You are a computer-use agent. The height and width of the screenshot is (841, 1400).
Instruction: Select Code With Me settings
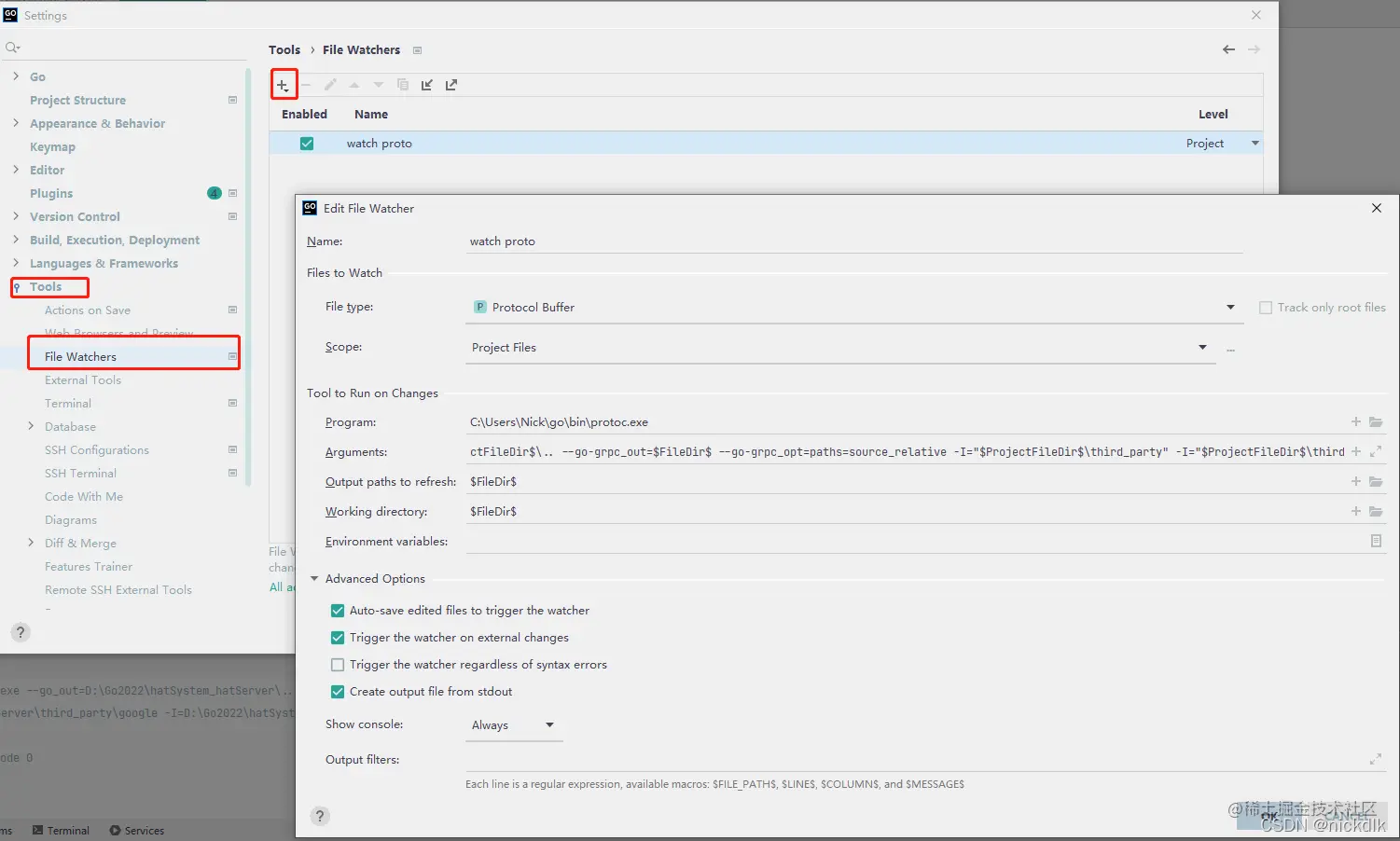pos(84,496)
